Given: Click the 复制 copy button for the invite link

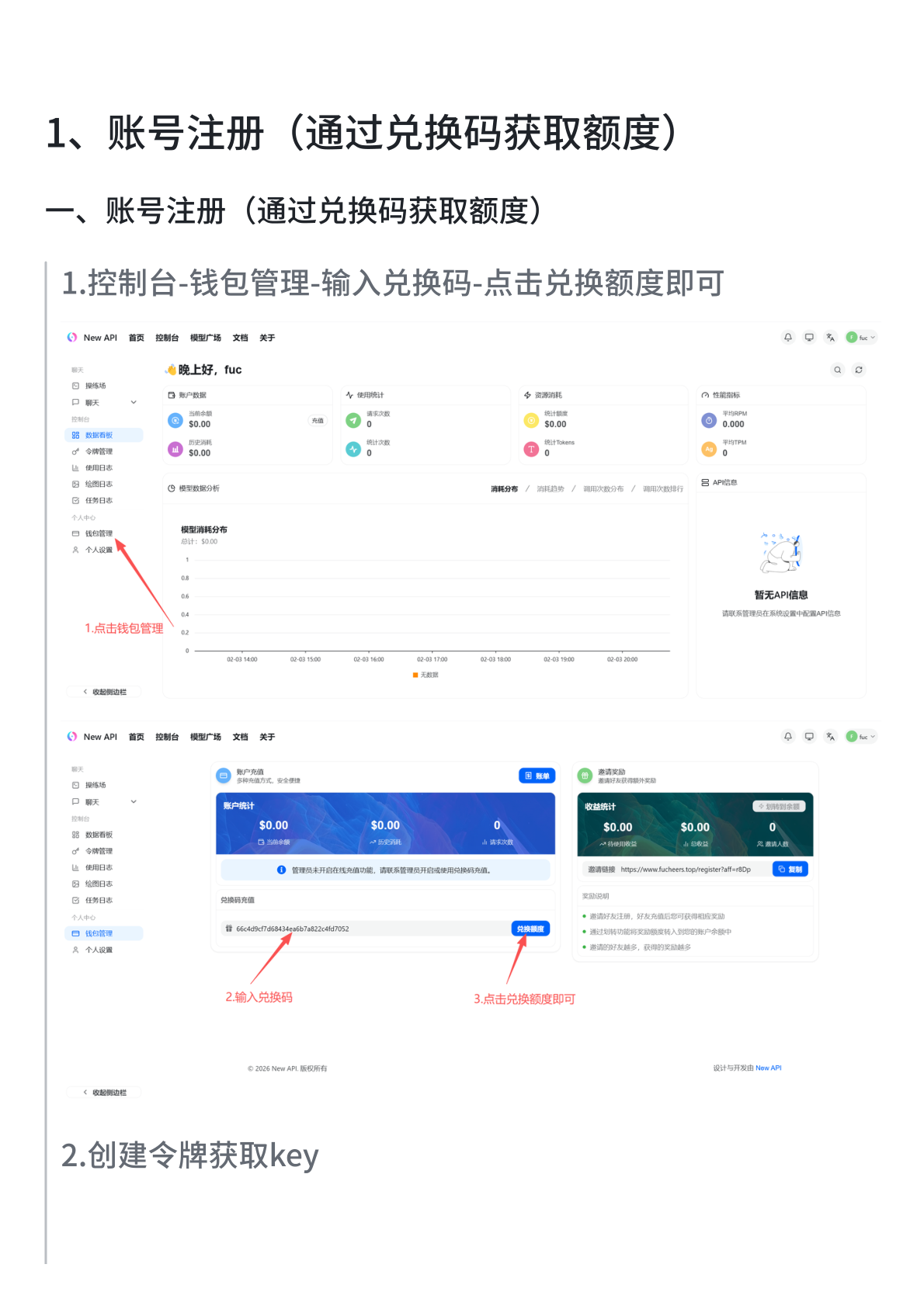Looking at the screenshot, I should coord(790,870).
